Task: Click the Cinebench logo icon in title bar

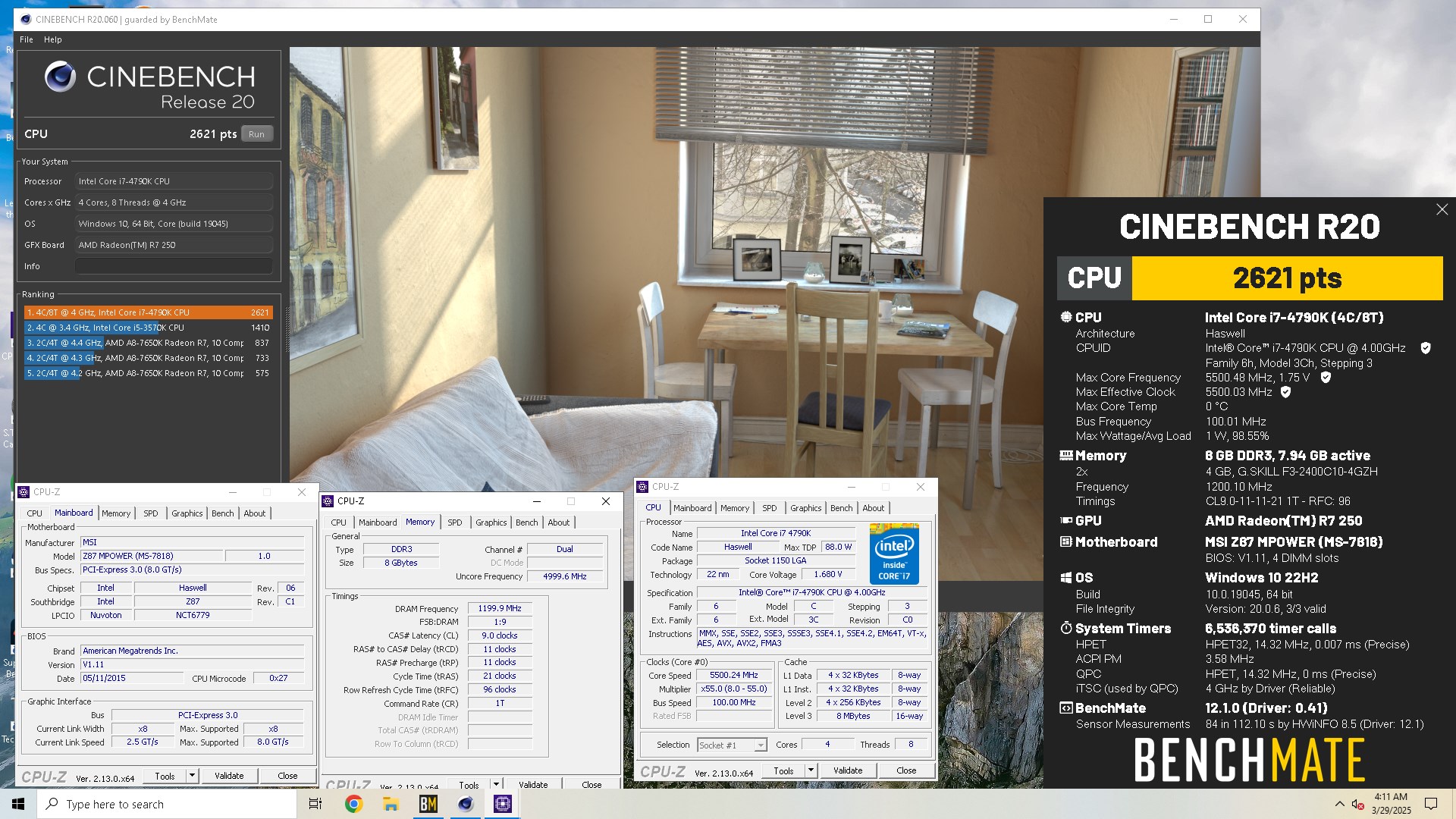Action: coord(26,19)
